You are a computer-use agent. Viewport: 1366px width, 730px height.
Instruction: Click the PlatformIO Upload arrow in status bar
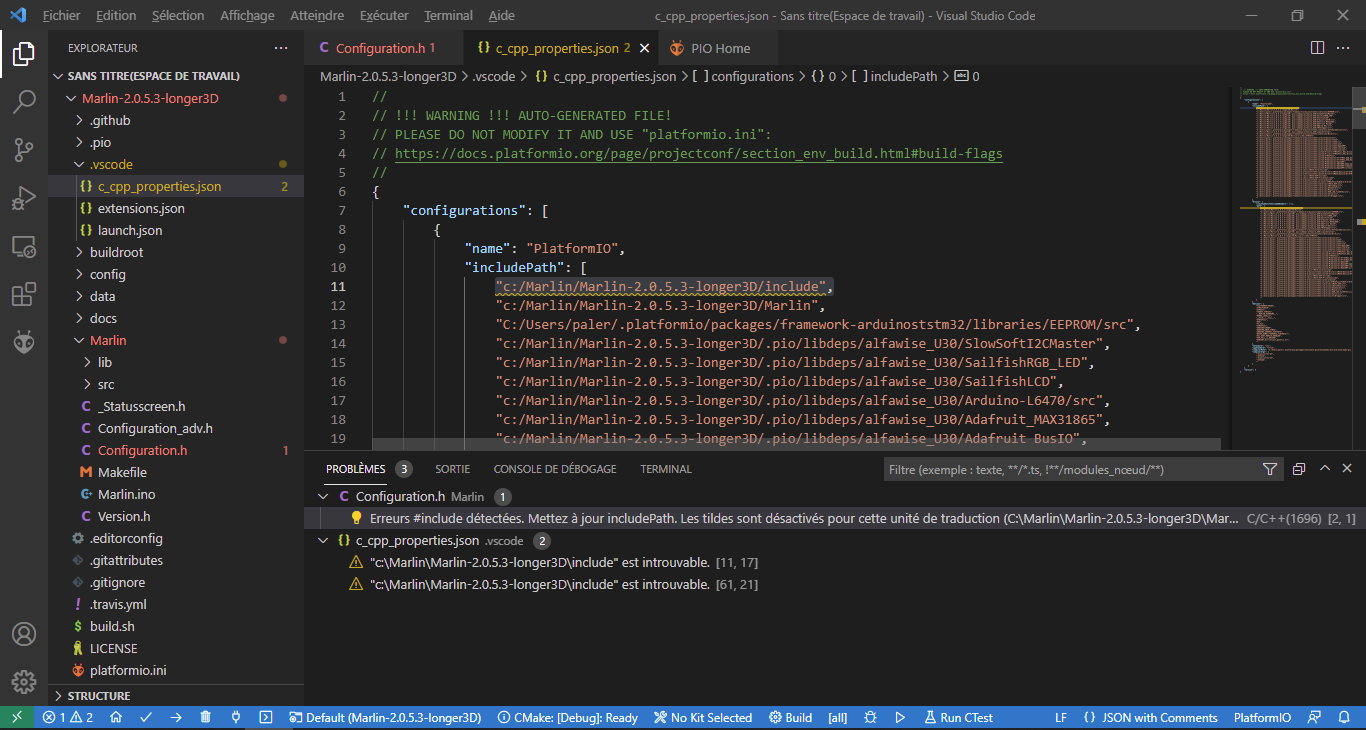click(176, 718)
